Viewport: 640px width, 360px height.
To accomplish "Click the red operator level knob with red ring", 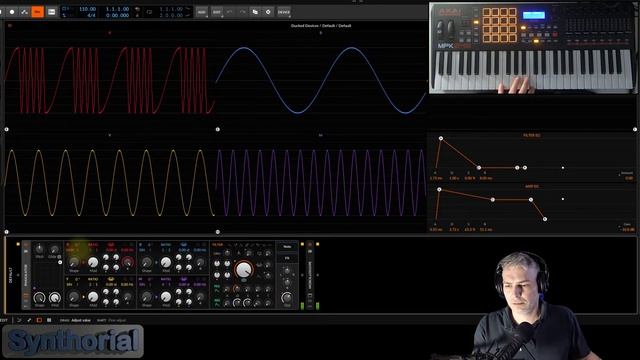I will 127,262.
